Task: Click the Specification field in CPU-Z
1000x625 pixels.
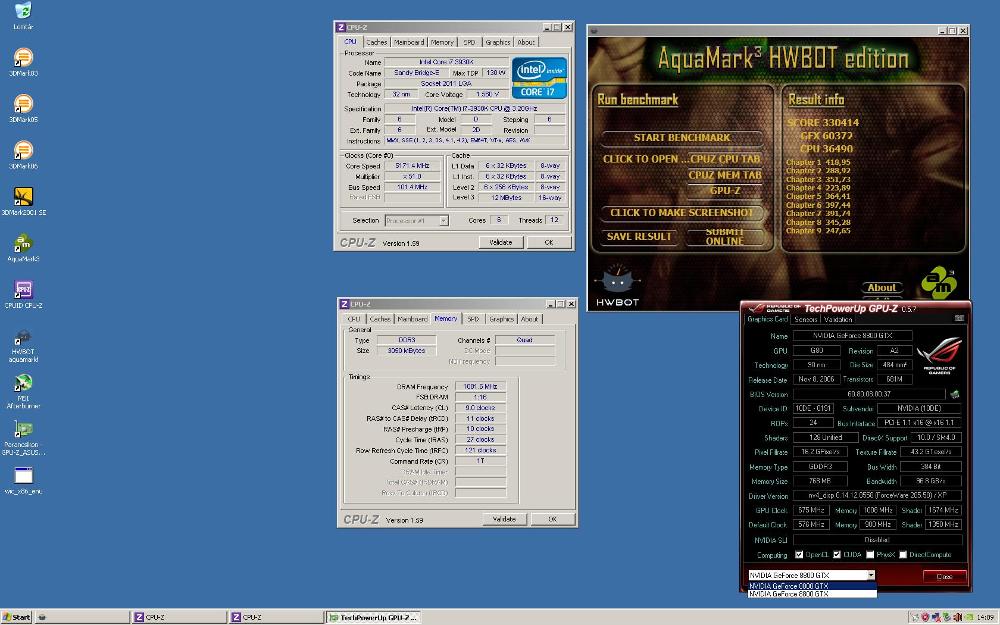Action: (x=474, y=108)
